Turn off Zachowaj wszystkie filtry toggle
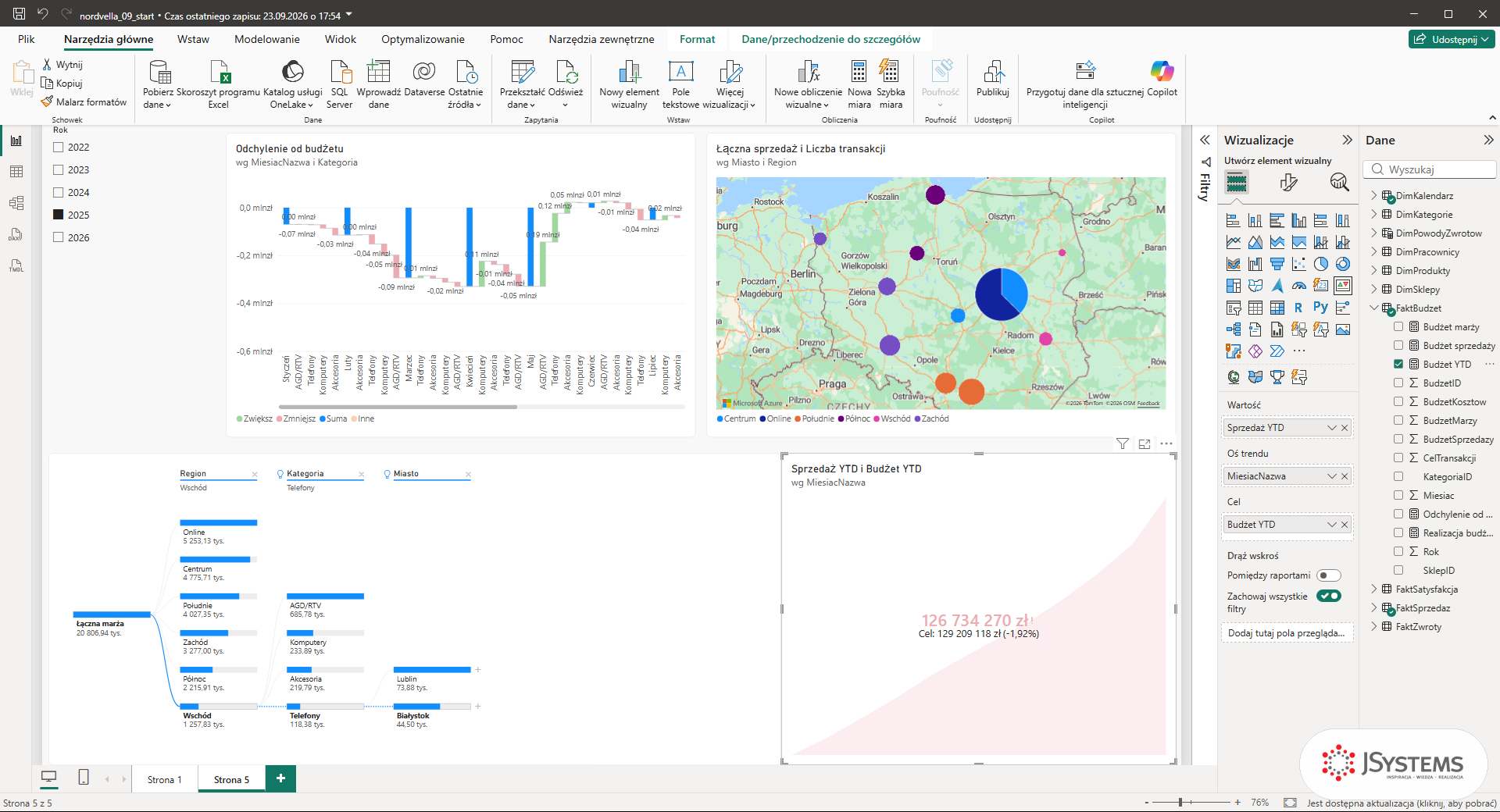Image resolution: width=1500 pixels, height=812 pixels. 1329,597
